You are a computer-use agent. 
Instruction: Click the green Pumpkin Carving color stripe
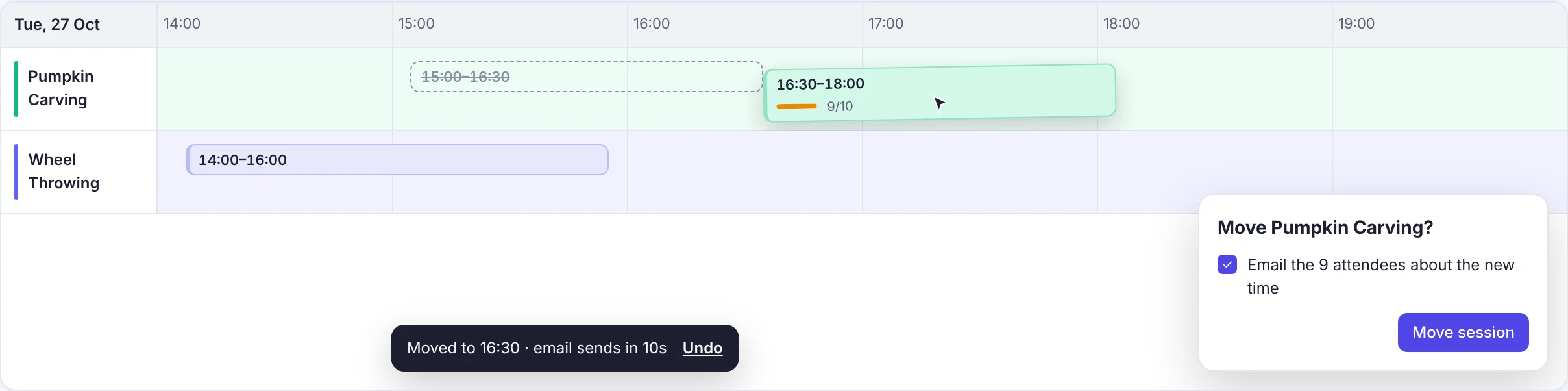[16, 89]
